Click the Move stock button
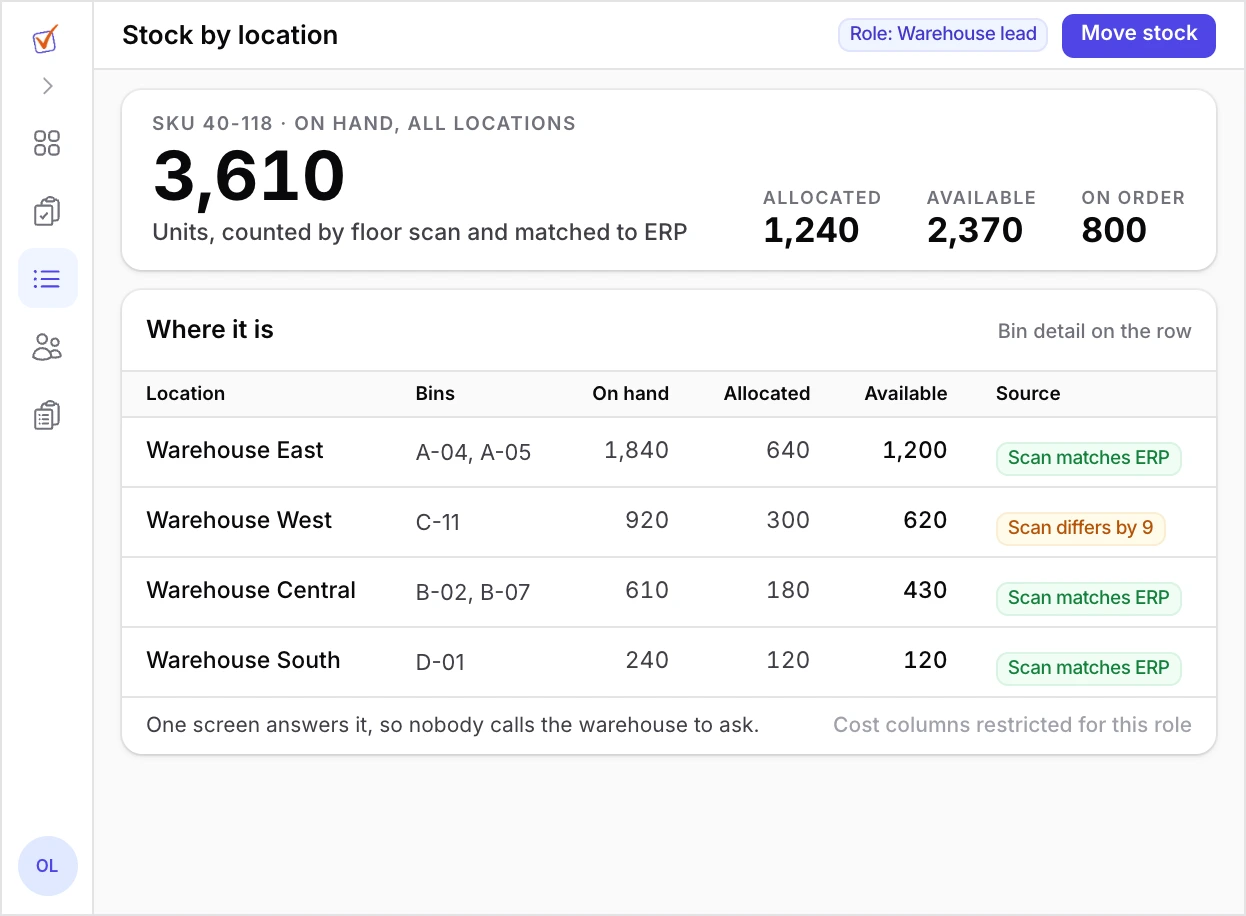The image size is (1246, 916). pos(1139,35)
